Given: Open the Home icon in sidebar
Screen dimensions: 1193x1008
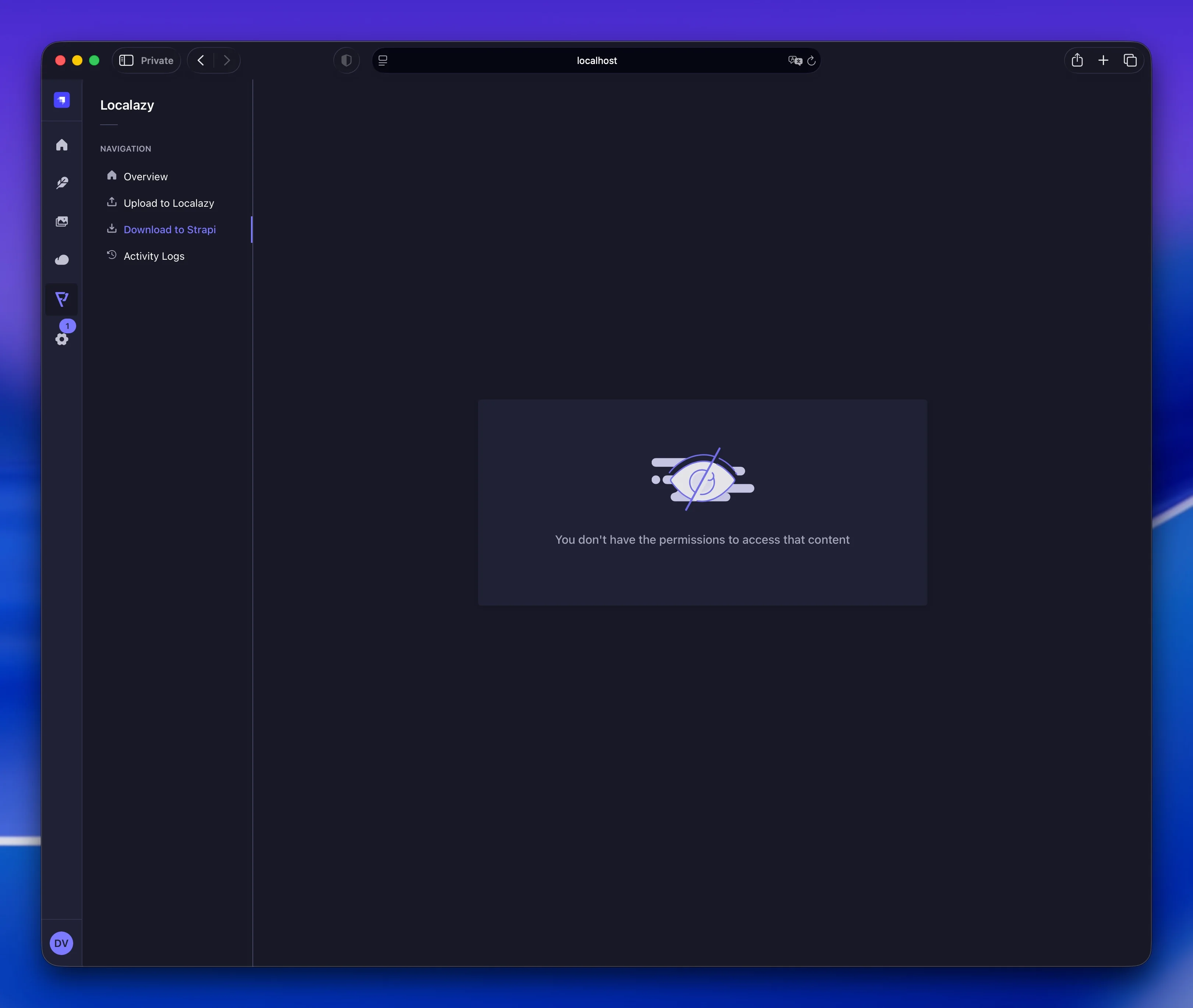Looking at the screenshot, I should click(62, 145).
